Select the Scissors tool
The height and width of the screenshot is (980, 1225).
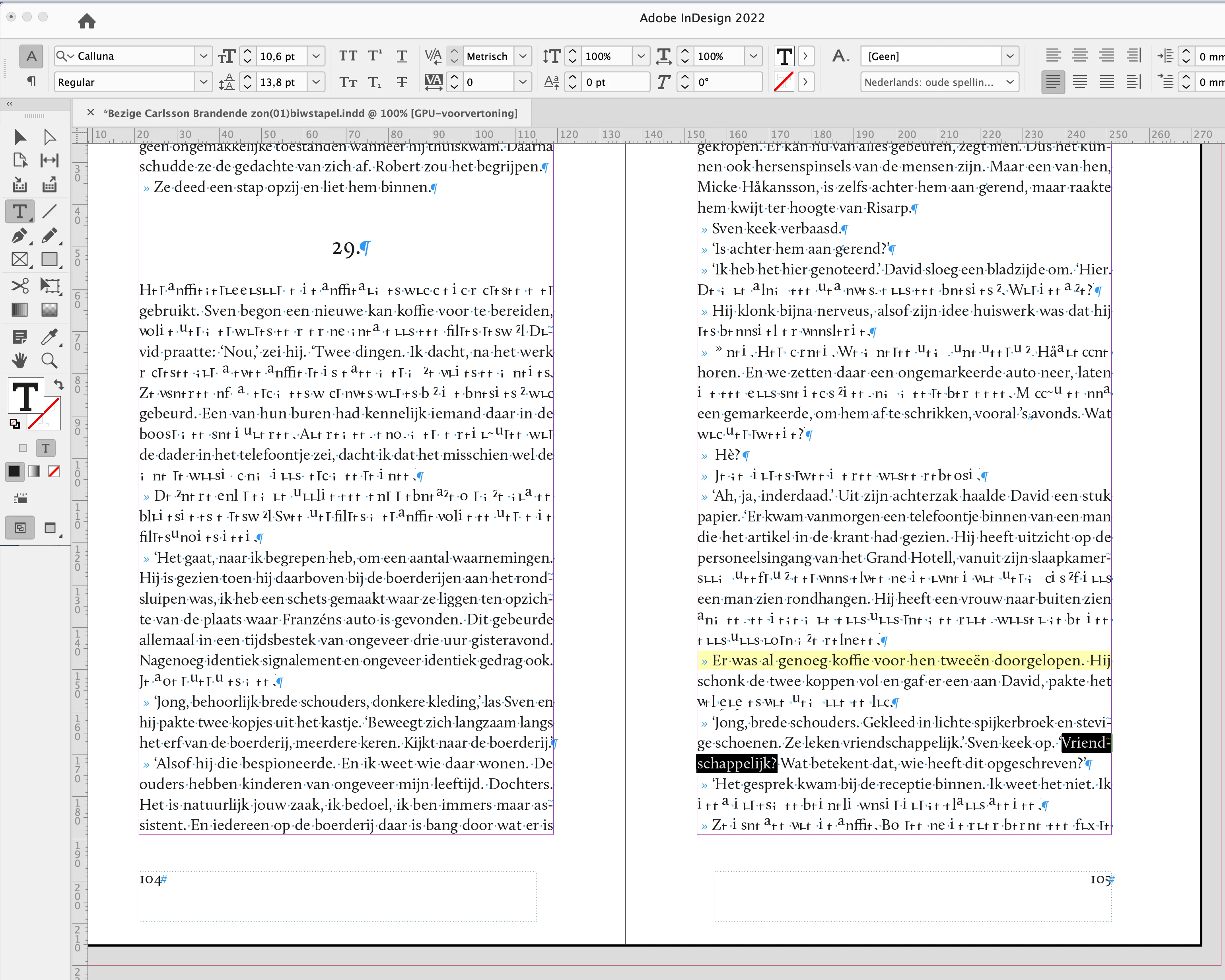(x=19, y=285)
